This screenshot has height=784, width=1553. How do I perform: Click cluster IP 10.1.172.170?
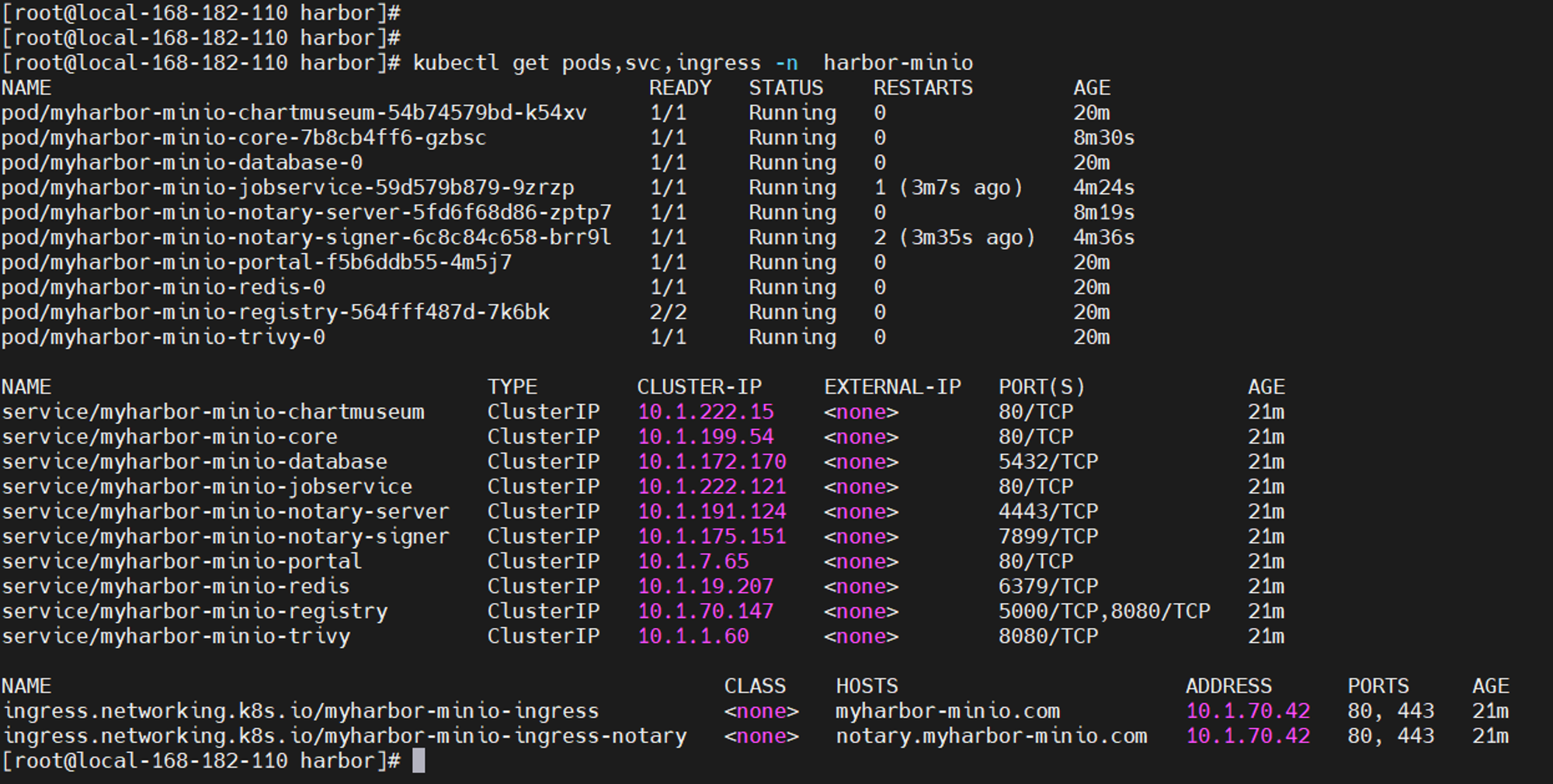pos(712,461)
